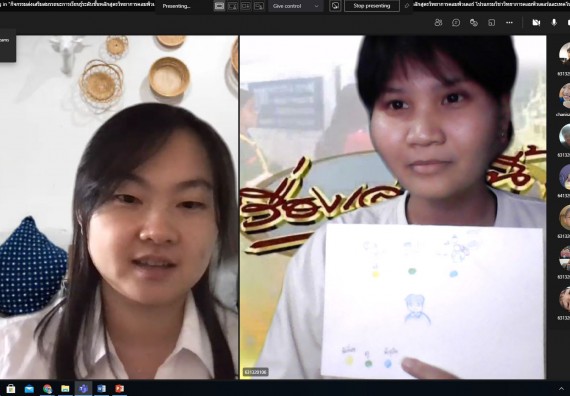Switch to PowerPoint on taskbar
The width and height of the screenshot is (570, 396).
[120, 389]
